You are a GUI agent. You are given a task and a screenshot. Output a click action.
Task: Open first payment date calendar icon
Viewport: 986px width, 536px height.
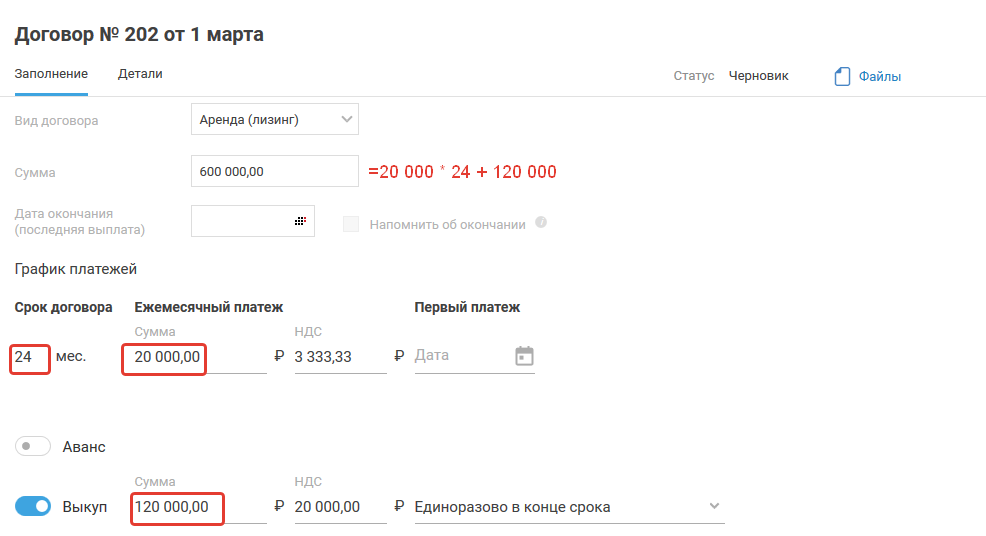click(x=524, y=356)
